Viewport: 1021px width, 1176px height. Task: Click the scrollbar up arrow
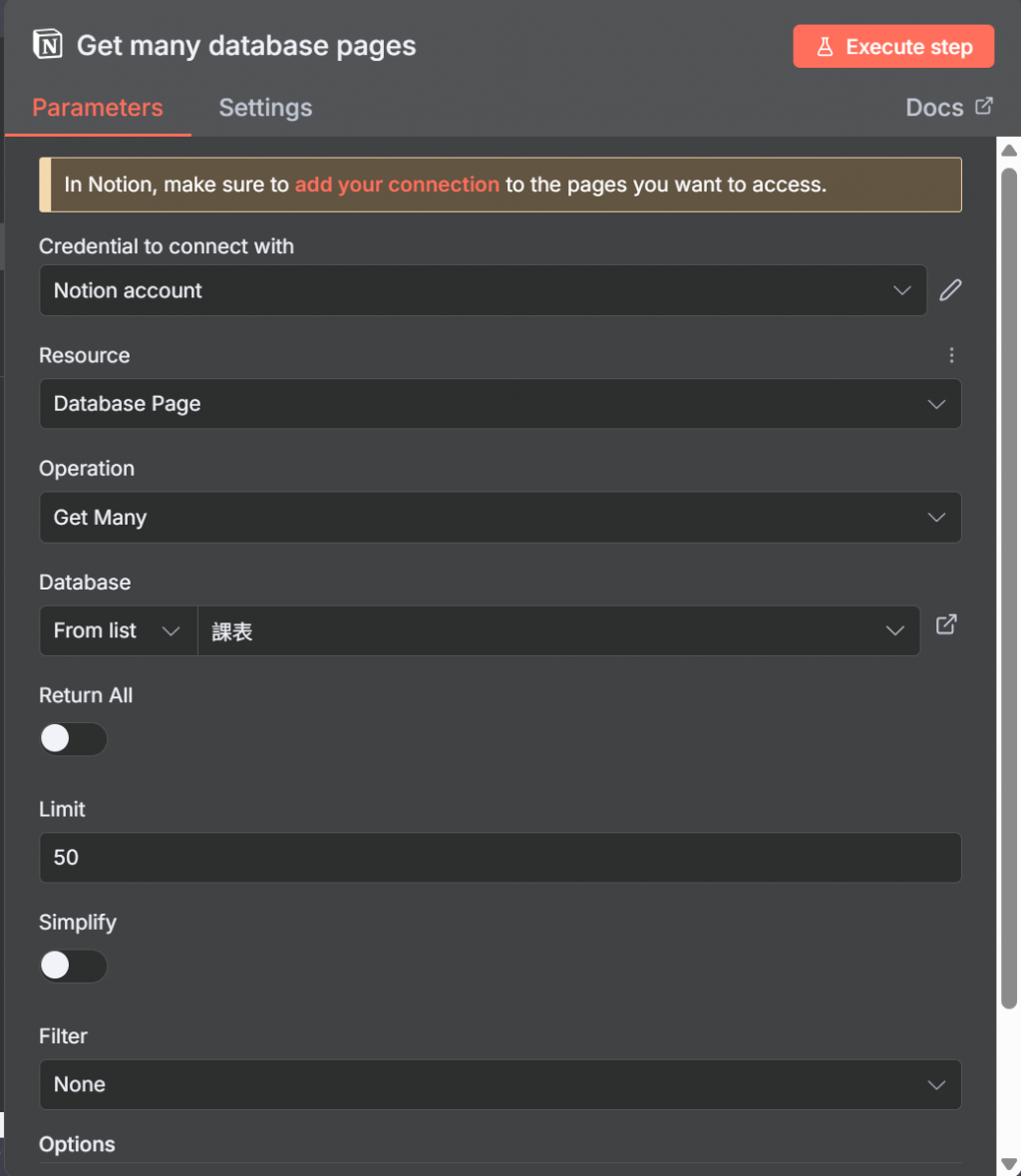[x=1009, y=151]
